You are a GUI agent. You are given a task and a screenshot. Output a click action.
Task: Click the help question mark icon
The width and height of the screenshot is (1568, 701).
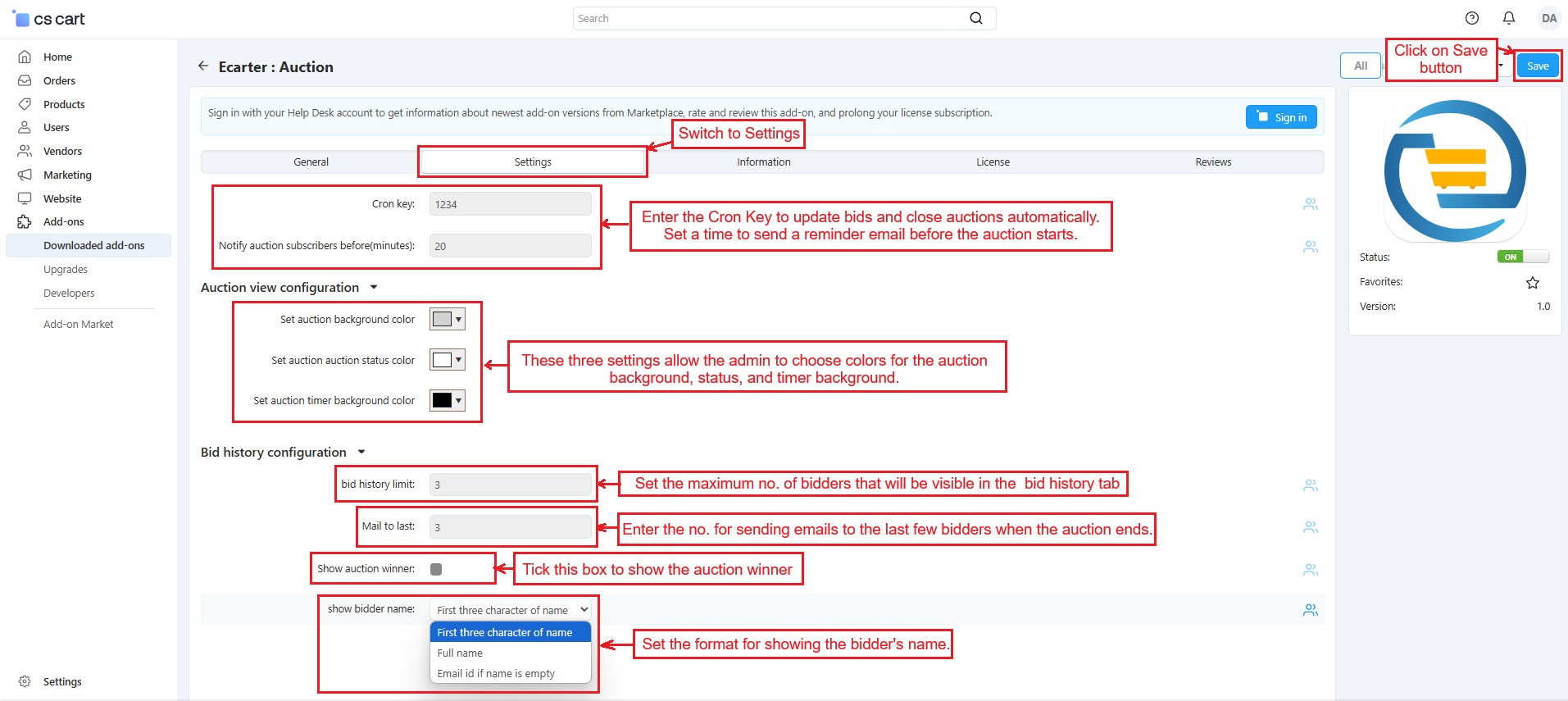click(1471, 18)
